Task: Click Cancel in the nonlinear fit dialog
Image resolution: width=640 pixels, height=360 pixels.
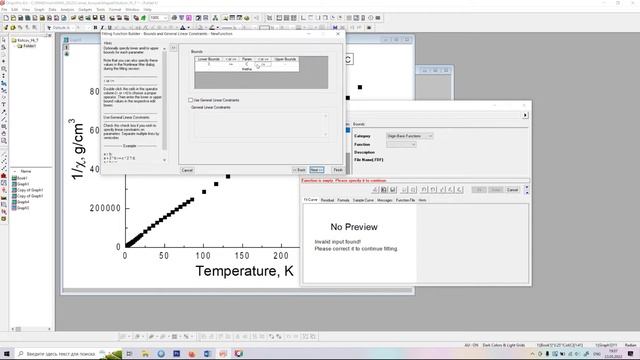Action: 512,190
